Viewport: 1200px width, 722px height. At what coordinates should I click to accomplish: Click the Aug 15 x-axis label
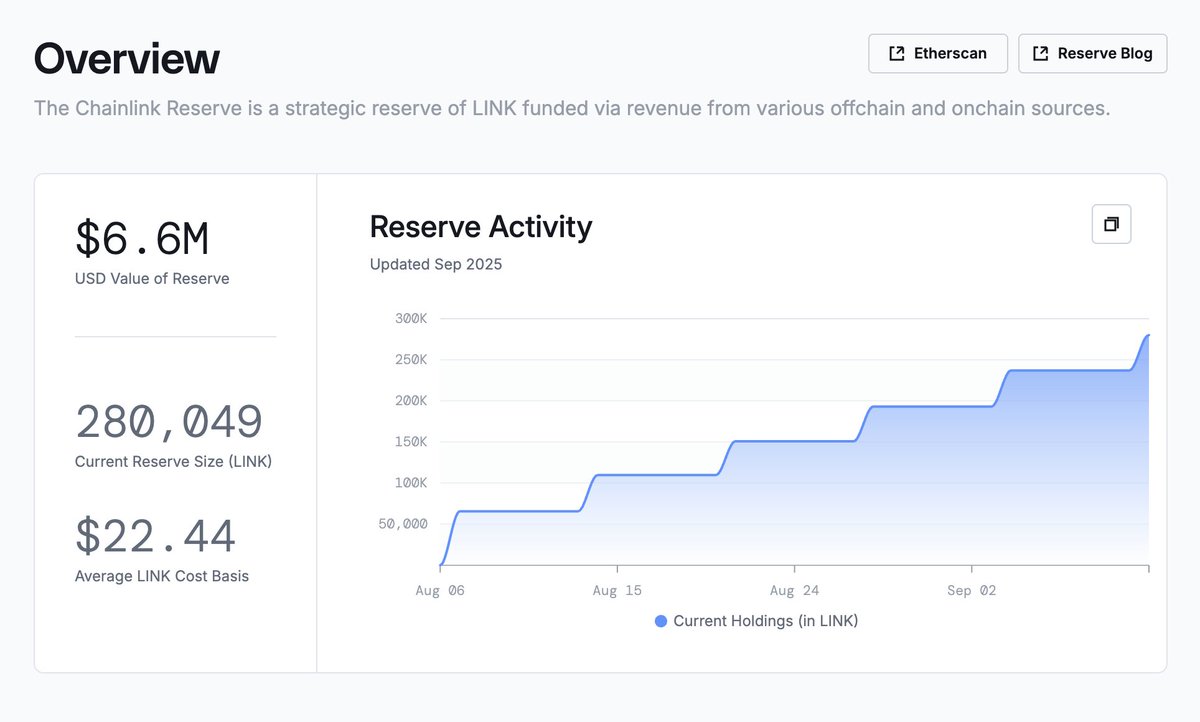(x=617, y=591)
